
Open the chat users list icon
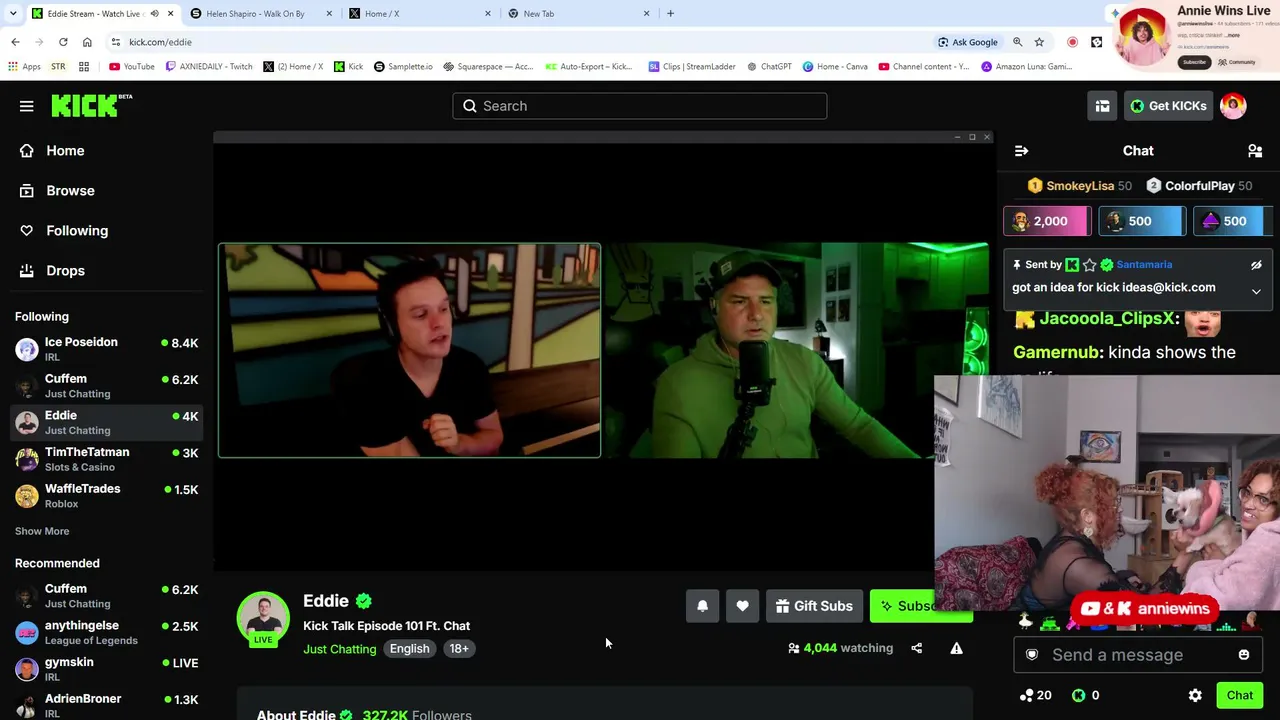tap(1255, 151)
